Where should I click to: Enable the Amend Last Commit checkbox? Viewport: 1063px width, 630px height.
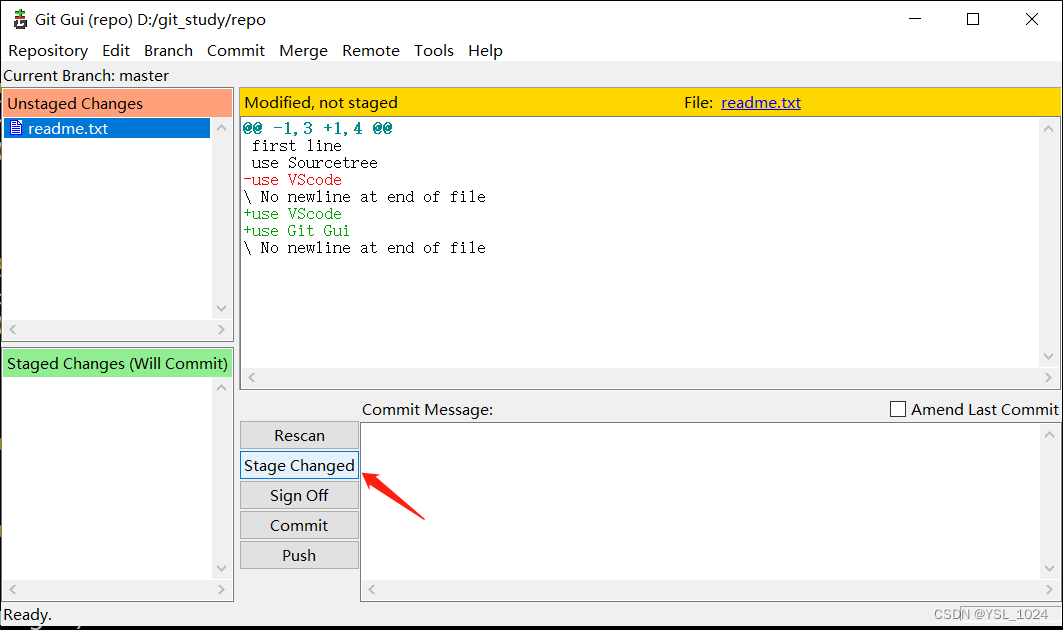(898, 409)
